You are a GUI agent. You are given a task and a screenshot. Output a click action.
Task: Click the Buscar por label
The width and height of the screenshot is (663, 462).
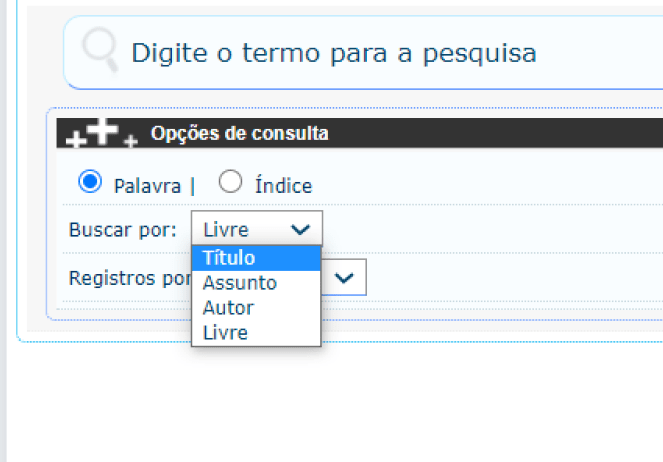(x=123, y=229)
